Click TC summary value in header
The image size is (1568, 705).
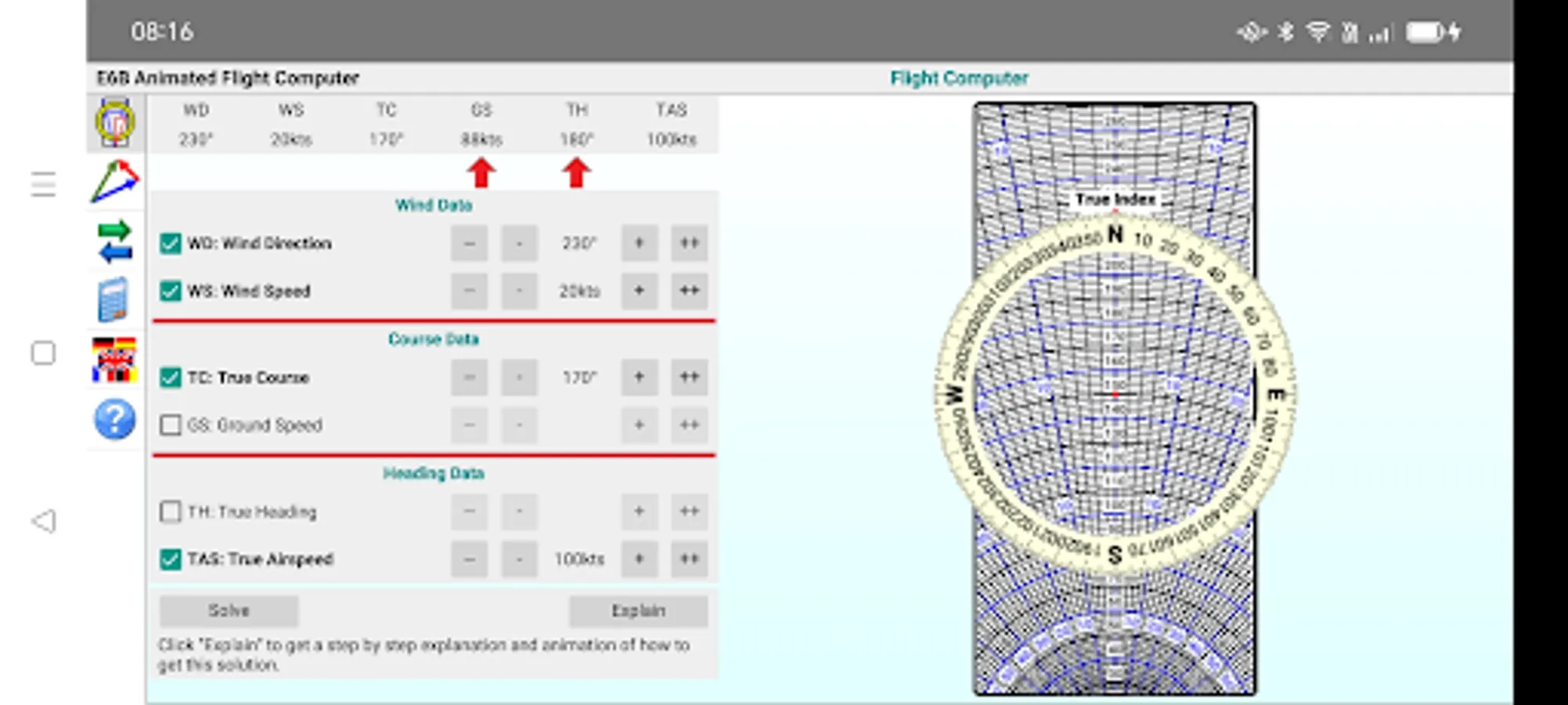click(x=386, y=139)
